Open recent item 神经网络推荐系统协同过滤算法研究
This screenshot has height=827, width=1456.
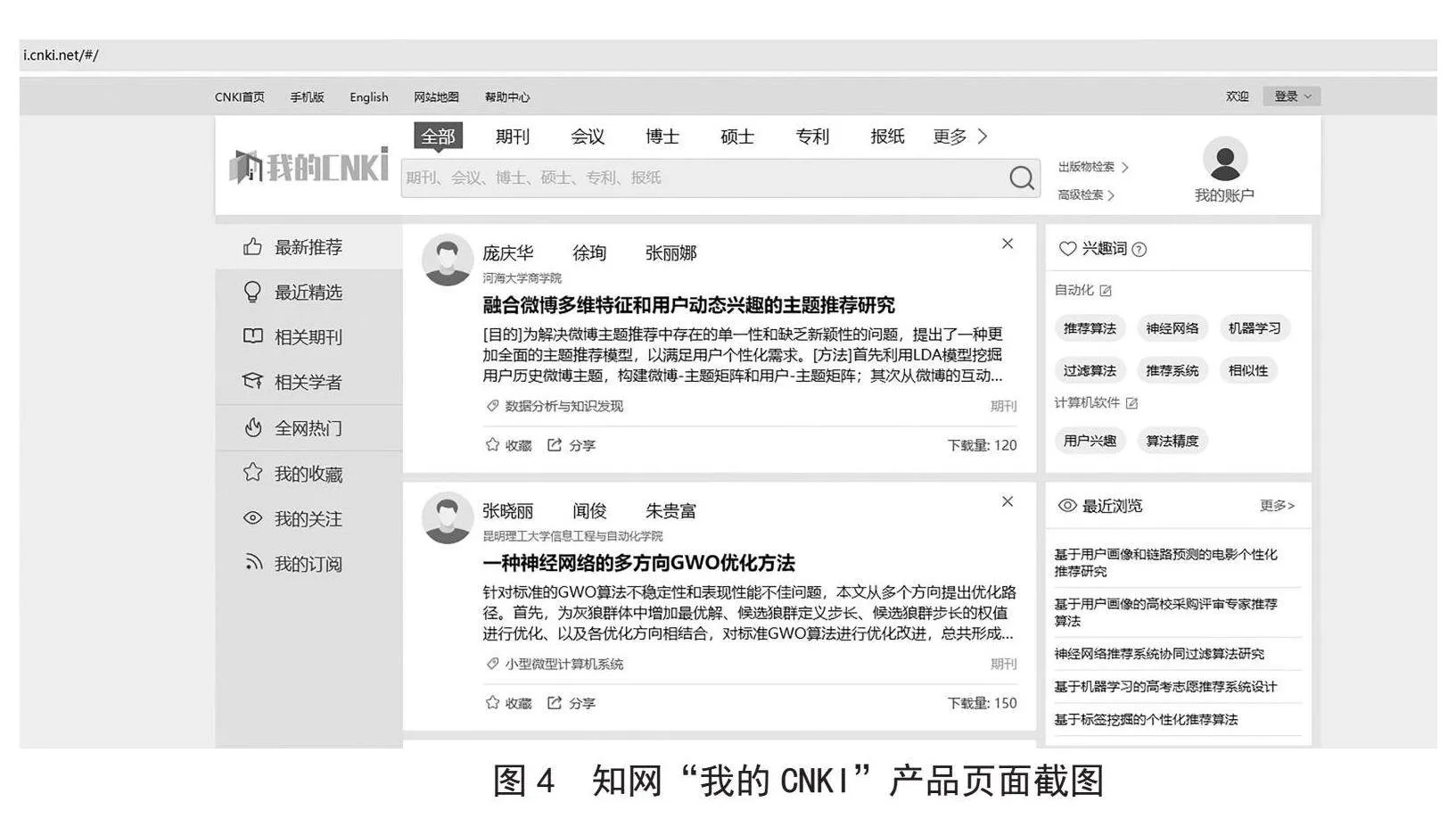[1159, 654]
